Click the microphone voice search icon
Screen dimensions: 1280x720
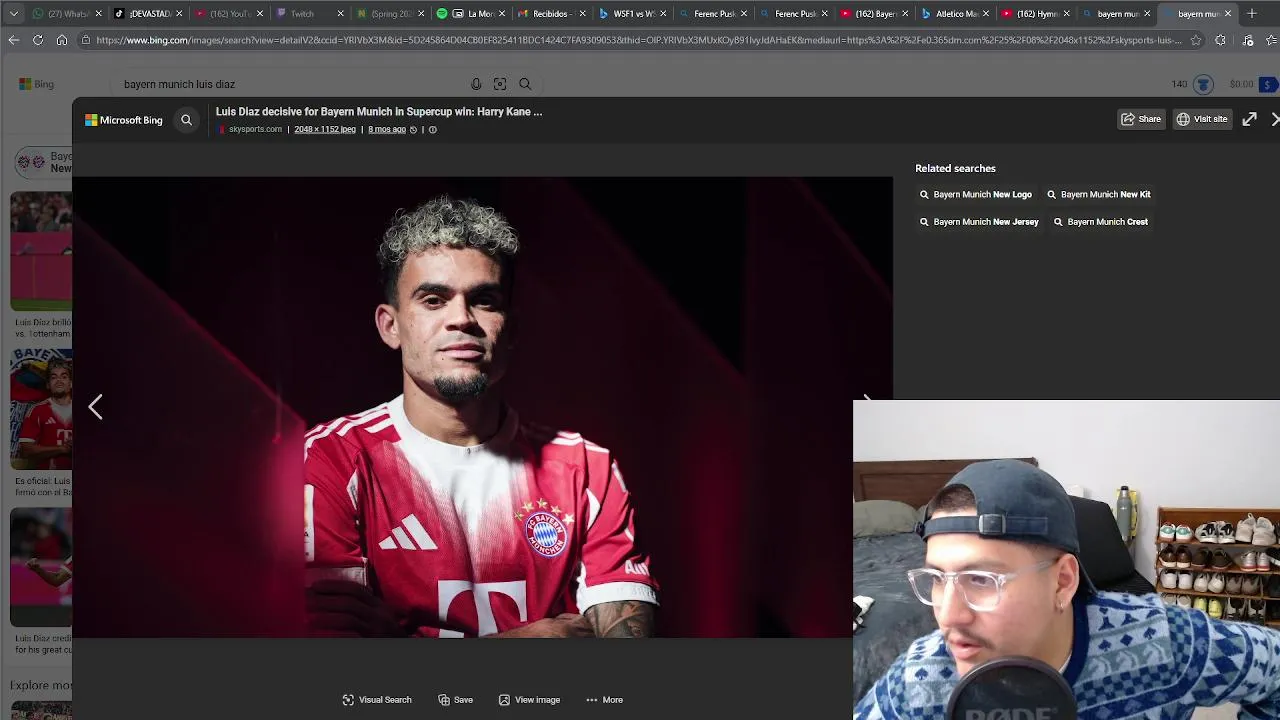pyautogui.click(x=476, y=84)
